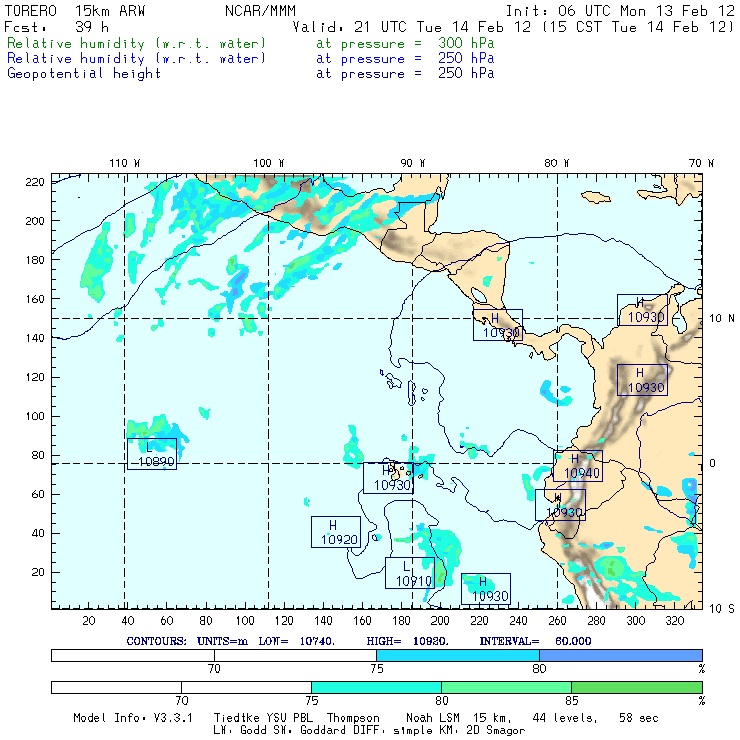Click the 'Fcst: 39 h' forecast hour text
Viewport: 740px width, 740px height.
56,27
